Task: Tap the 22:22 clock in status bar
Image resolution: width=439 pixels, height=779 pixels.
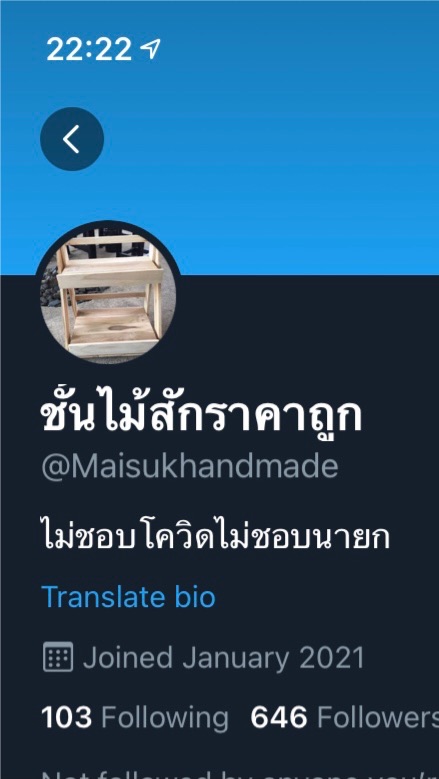Action: [89, 50]
